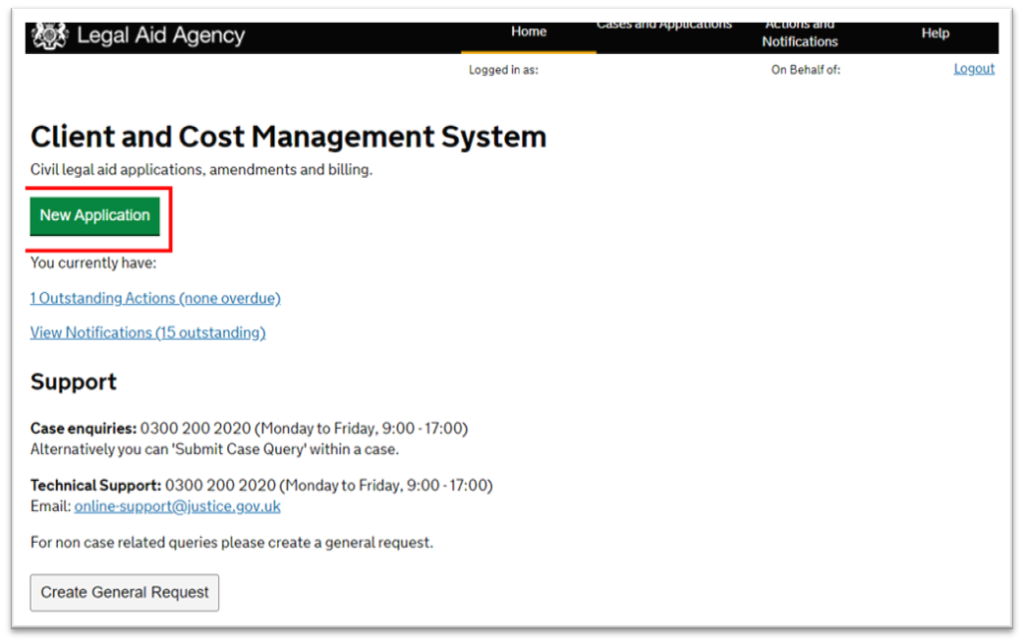Click the 'For non case related queries' text

[231, 544]
